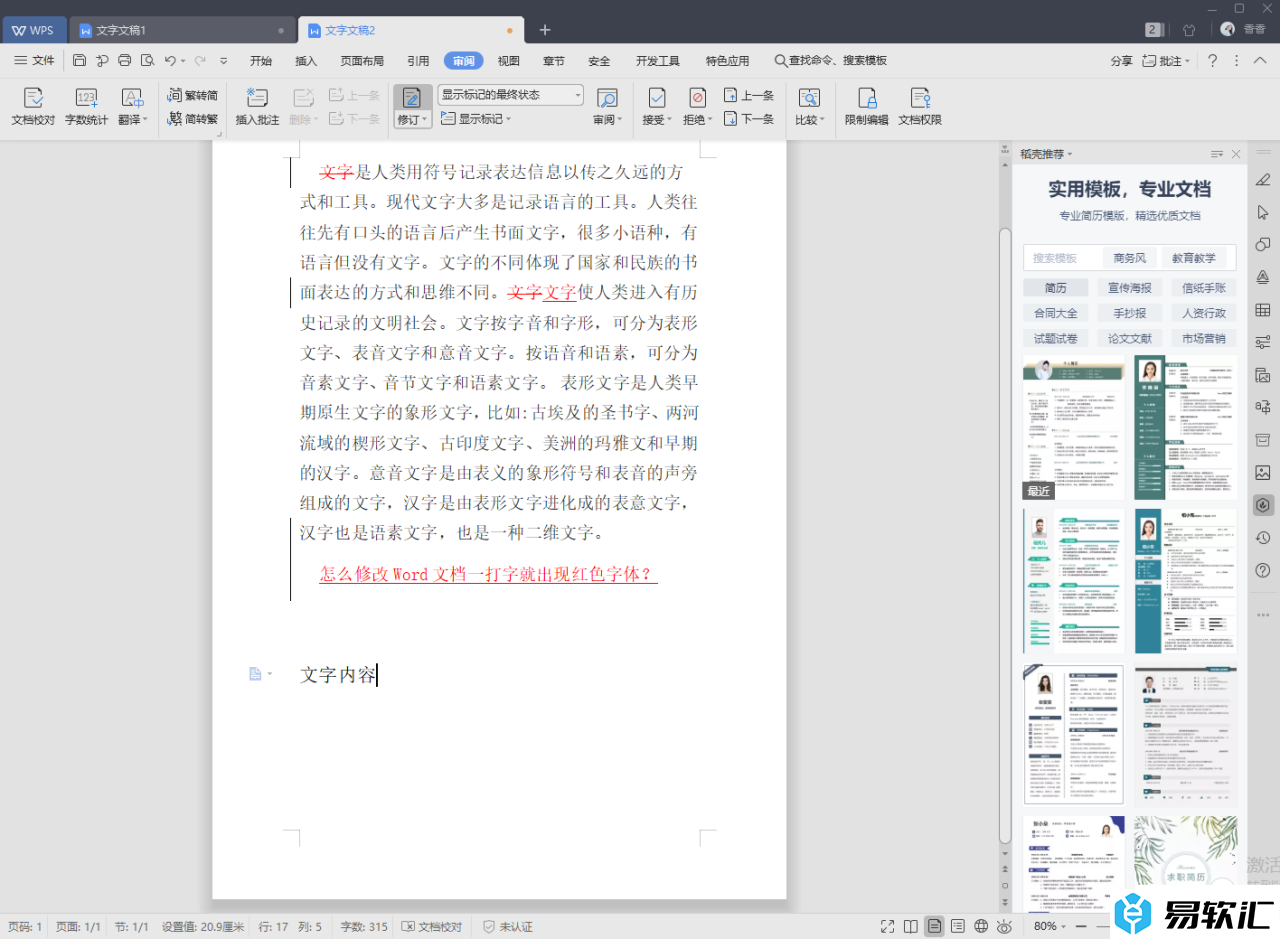Image resolution: width=1280 pixels, height=939 pixels.
Task: Click 文档校对 in the status bar
Action: 432,927
